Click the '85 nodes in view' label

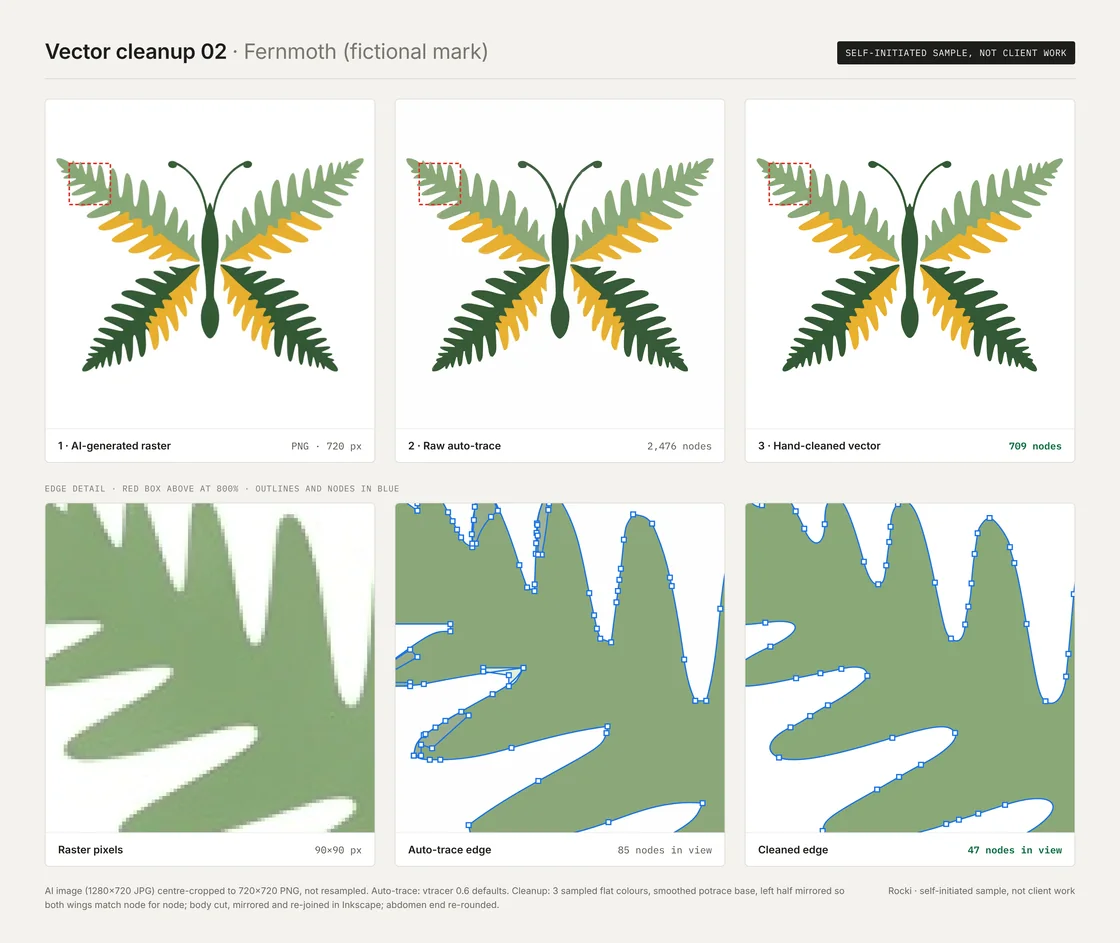point(665,850)
